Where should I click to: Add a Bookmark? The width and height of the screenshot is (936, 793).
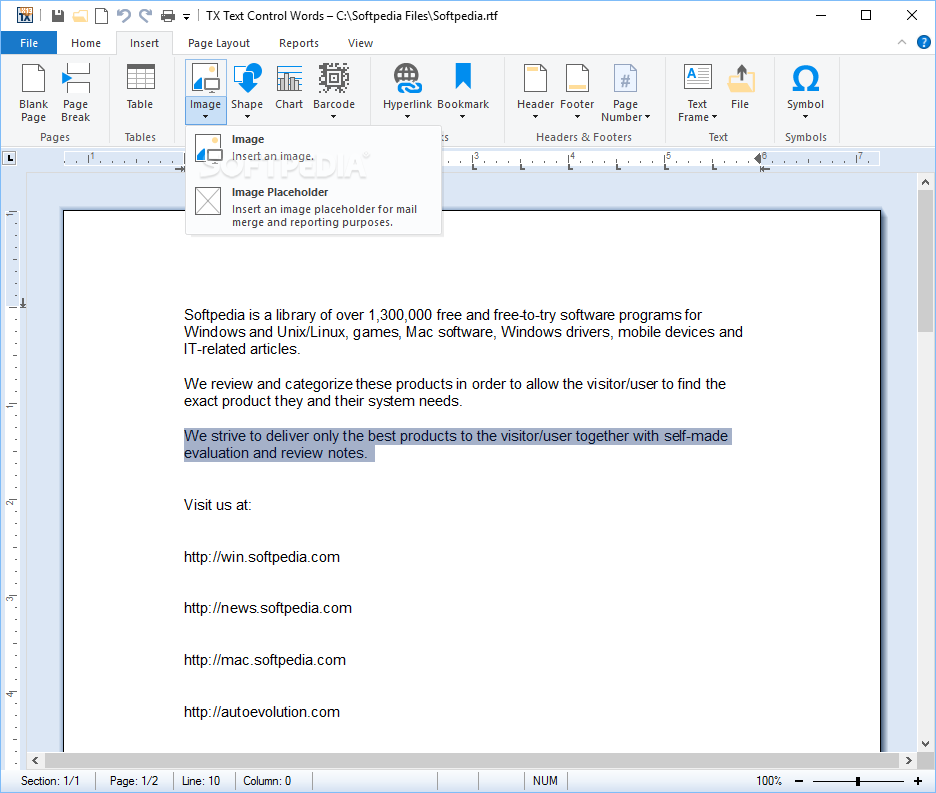click(463, 91)
